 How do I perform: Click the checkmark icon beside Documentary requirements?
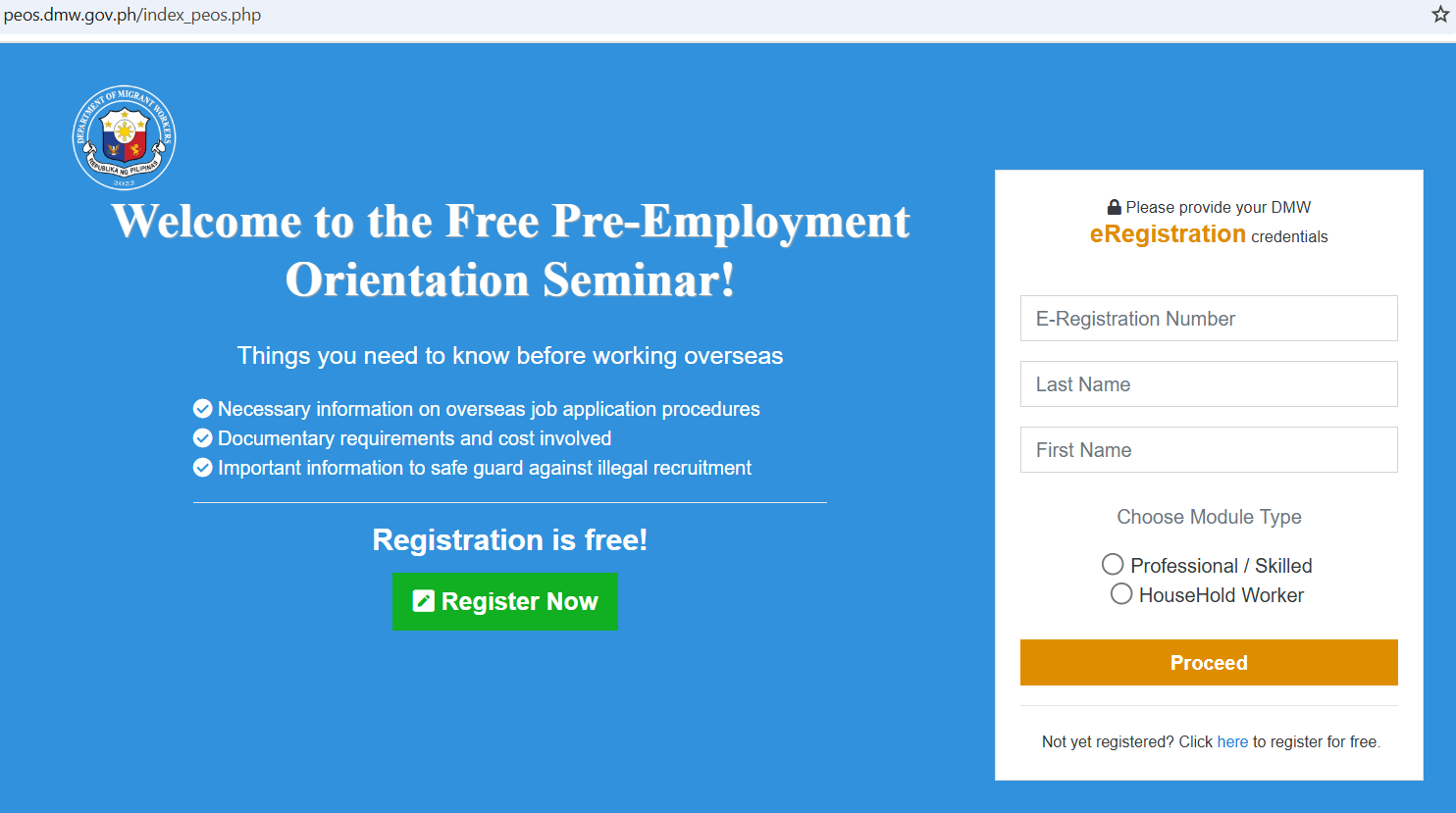tap(203, 438)
